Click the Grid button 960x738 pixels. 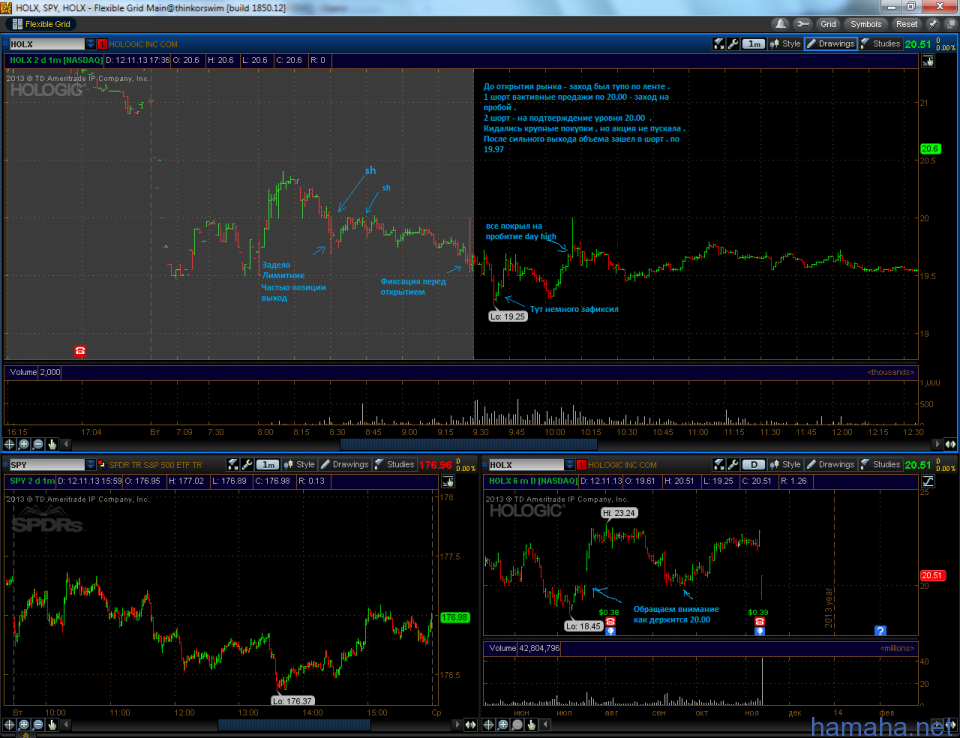(x=828, y=24)
